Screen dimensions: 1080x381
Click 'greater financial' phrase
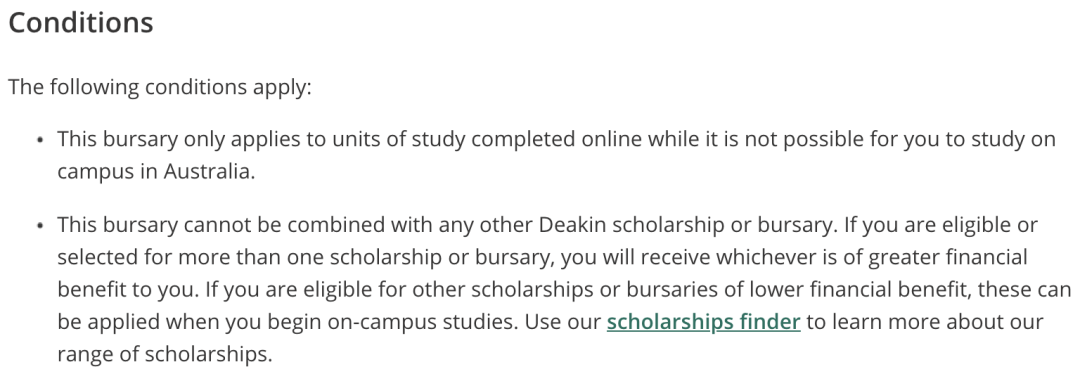pyautogui.click(x=948, y=258)
